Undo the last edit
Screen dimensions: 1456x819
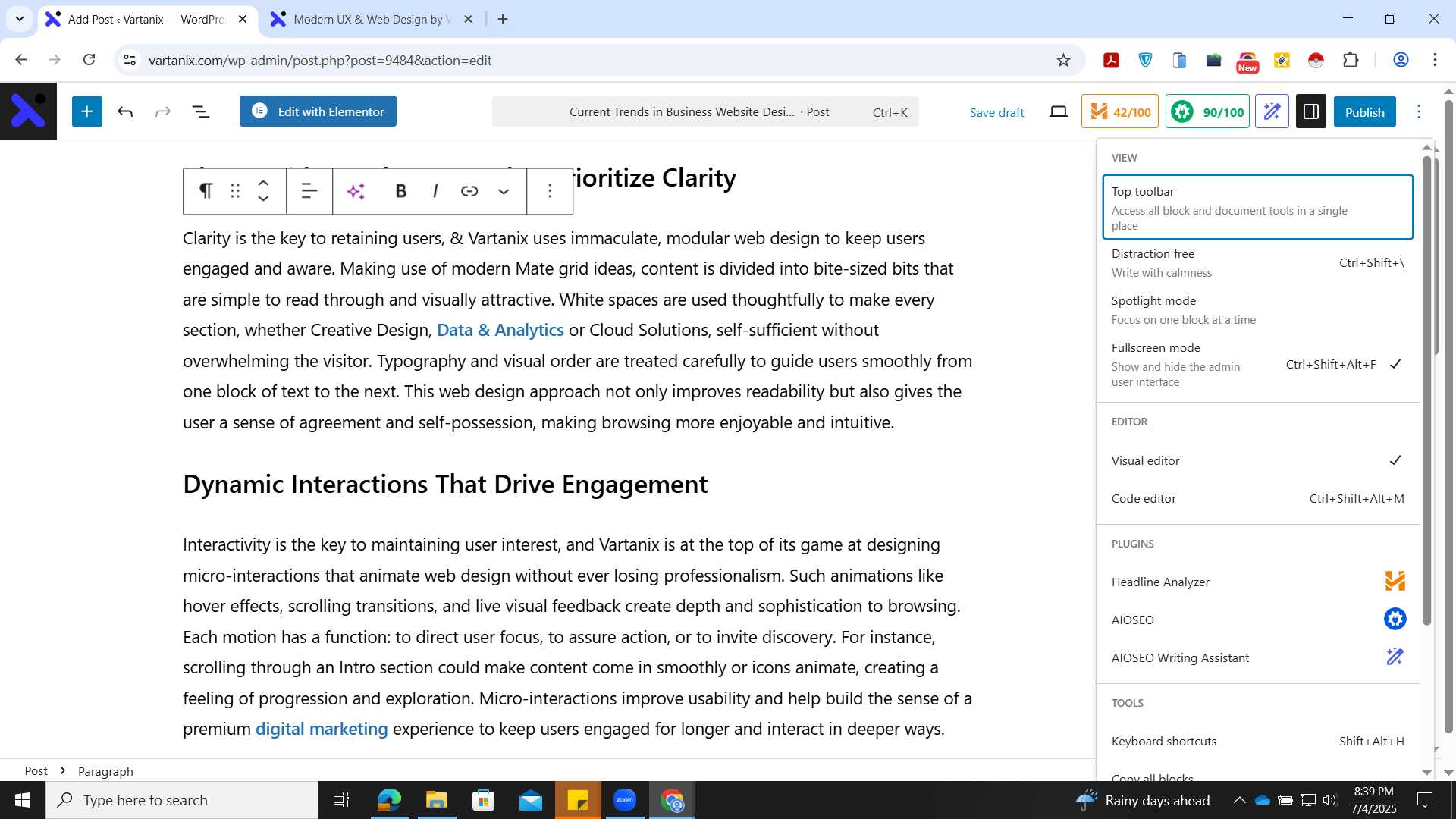coord(125,111)
